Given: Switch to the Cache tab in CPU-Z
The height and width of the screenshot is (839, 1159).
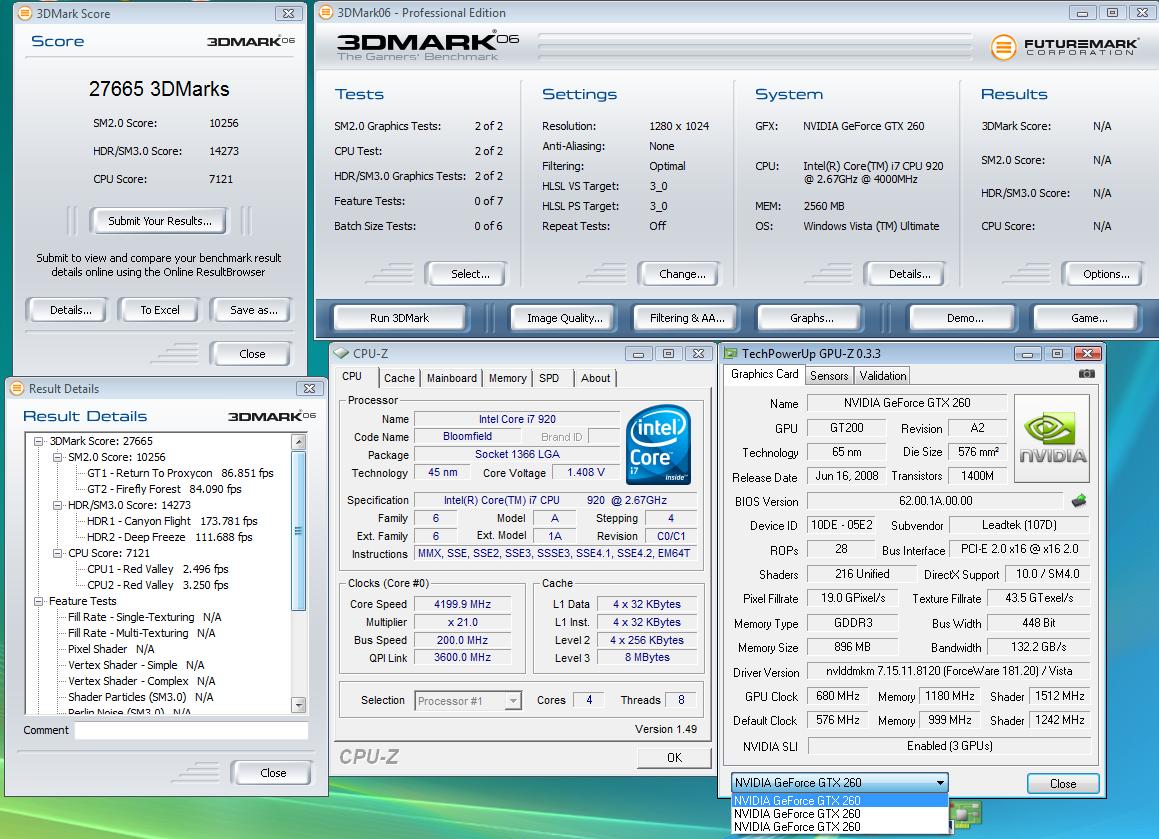Looking at the screenshot, I should tap(399, 378).
